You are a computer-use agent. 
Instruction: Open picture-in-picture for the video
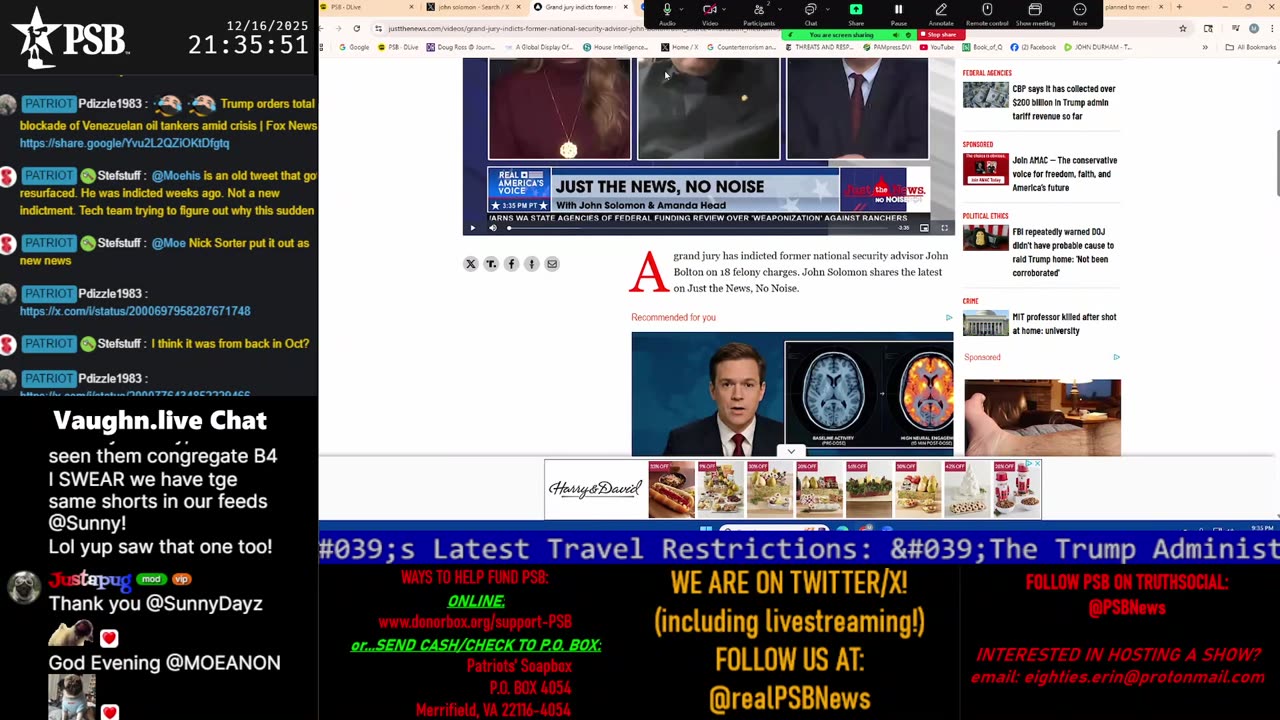click(924, 228)
